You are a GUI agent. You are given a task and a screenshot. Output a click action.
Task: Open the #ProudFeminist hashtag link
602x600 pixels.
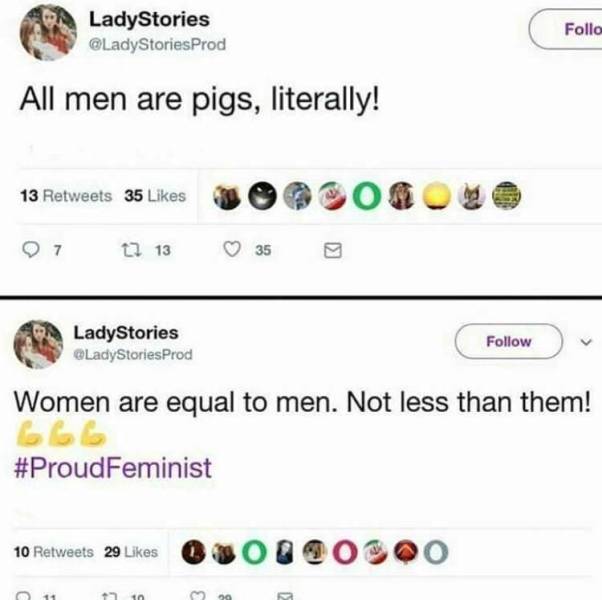coord(113,468)
